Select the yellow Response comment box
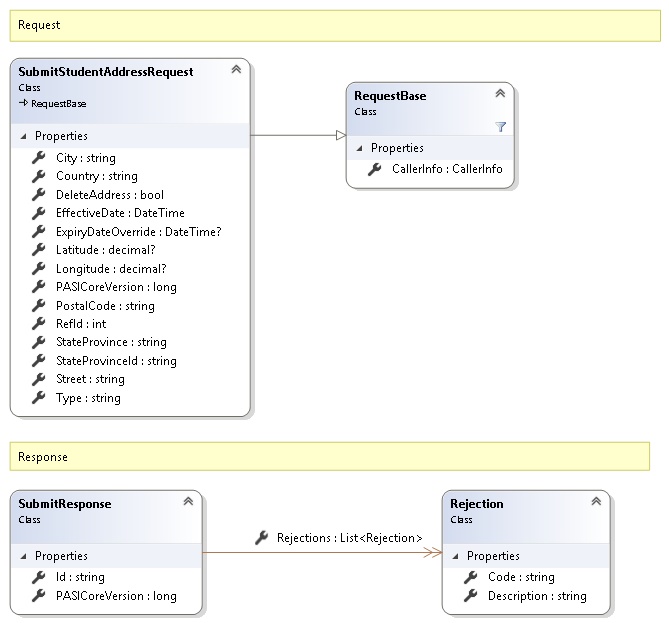This screenshot has width=669, height=623. pos(329,457)
